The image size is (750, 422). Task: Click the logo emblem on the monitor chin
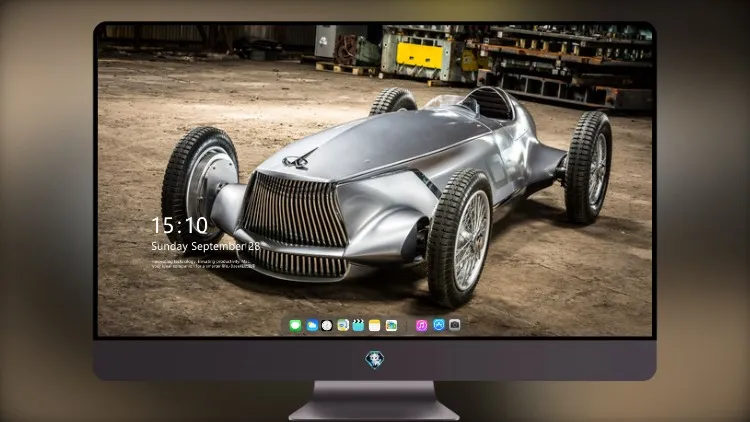pyautogui.click(x=375, y=359)
